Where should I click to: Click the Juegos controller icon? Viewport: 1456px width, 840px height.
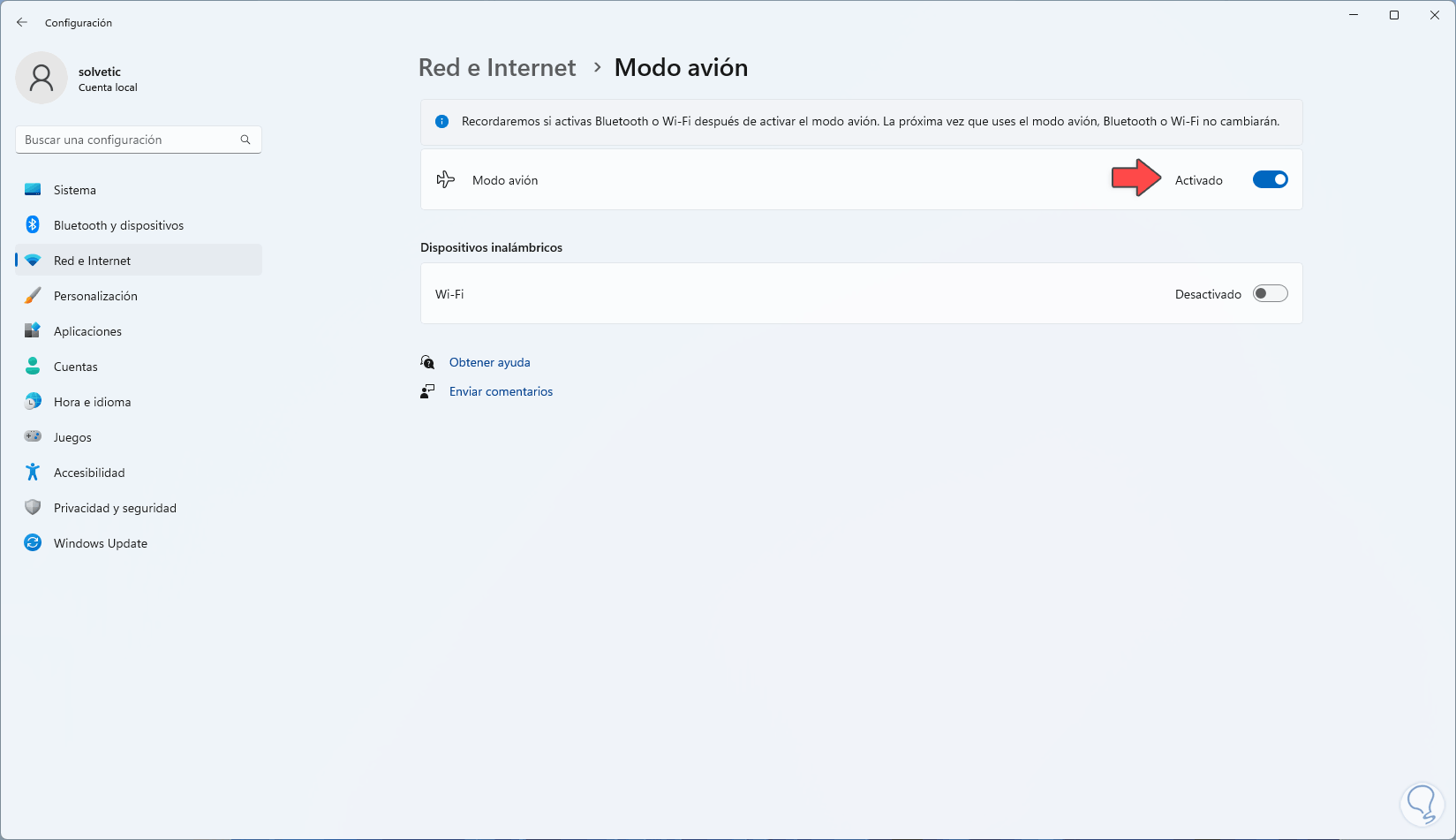click(33, 437)
